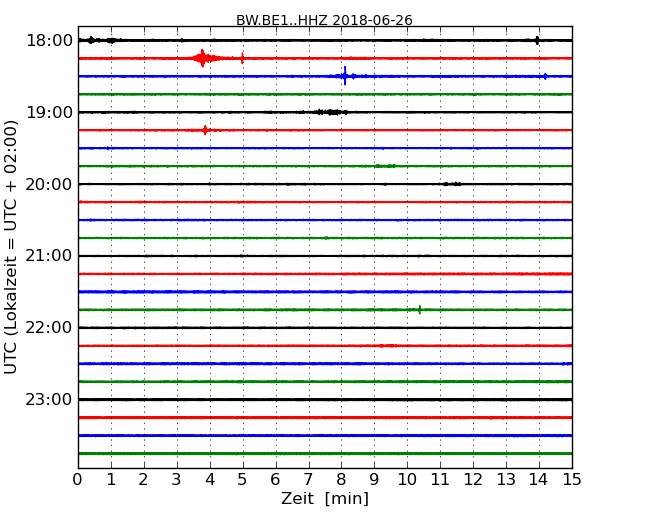650x520 pixels.
Task: Click the small green blip on the 20:45 trace
Action: [x=326, y=238]
